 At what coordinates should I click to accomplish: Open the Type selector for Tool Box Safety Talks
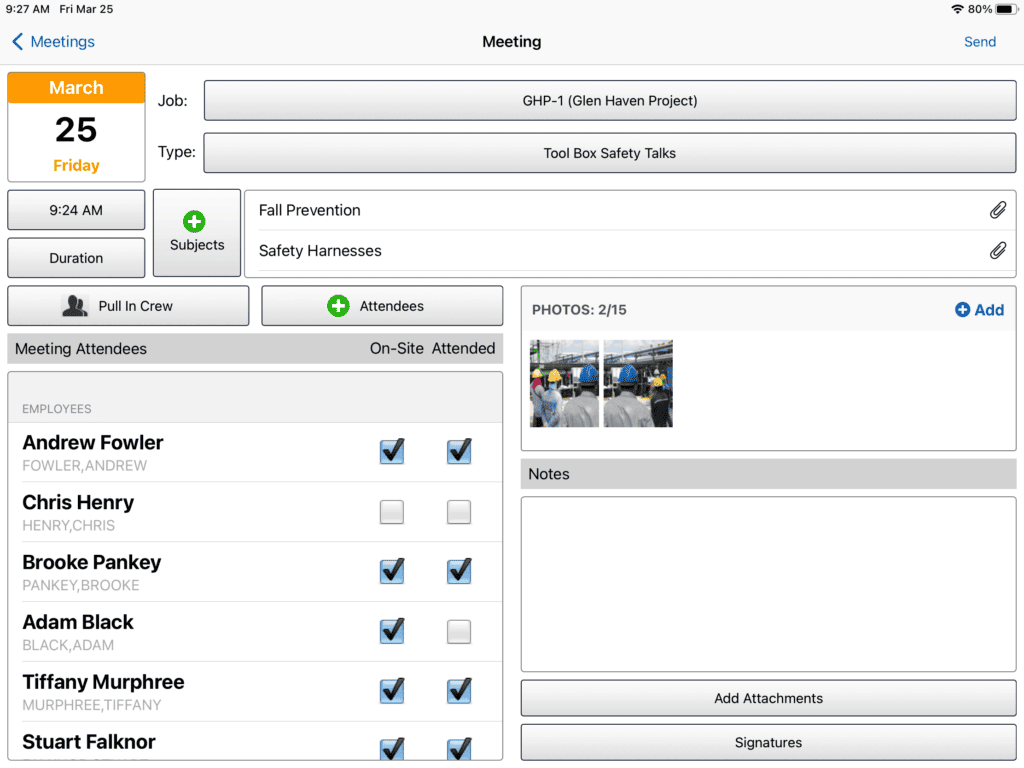pos(610,152)
